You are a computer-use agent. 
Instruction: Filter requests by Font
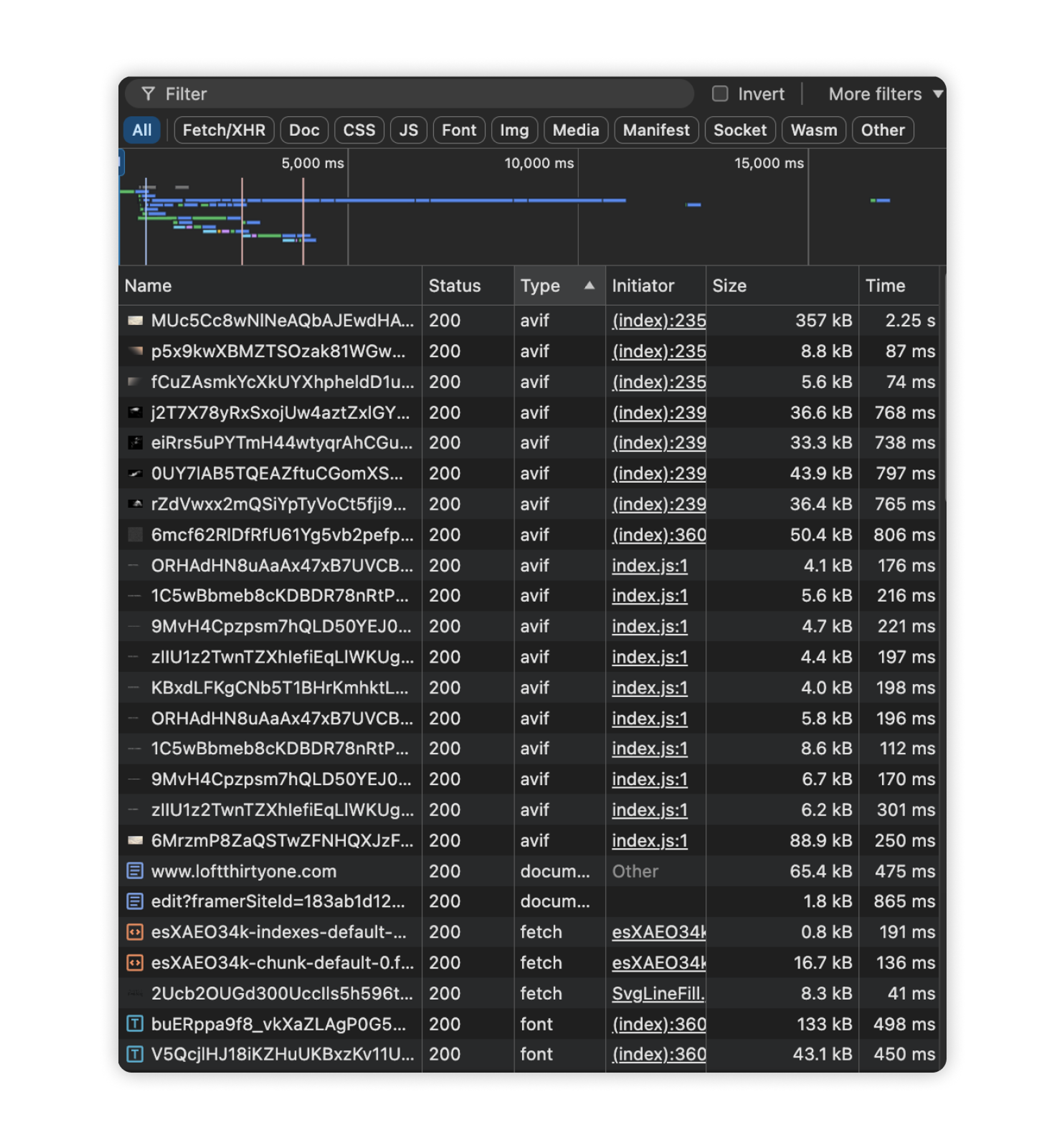tap(459, 130)
